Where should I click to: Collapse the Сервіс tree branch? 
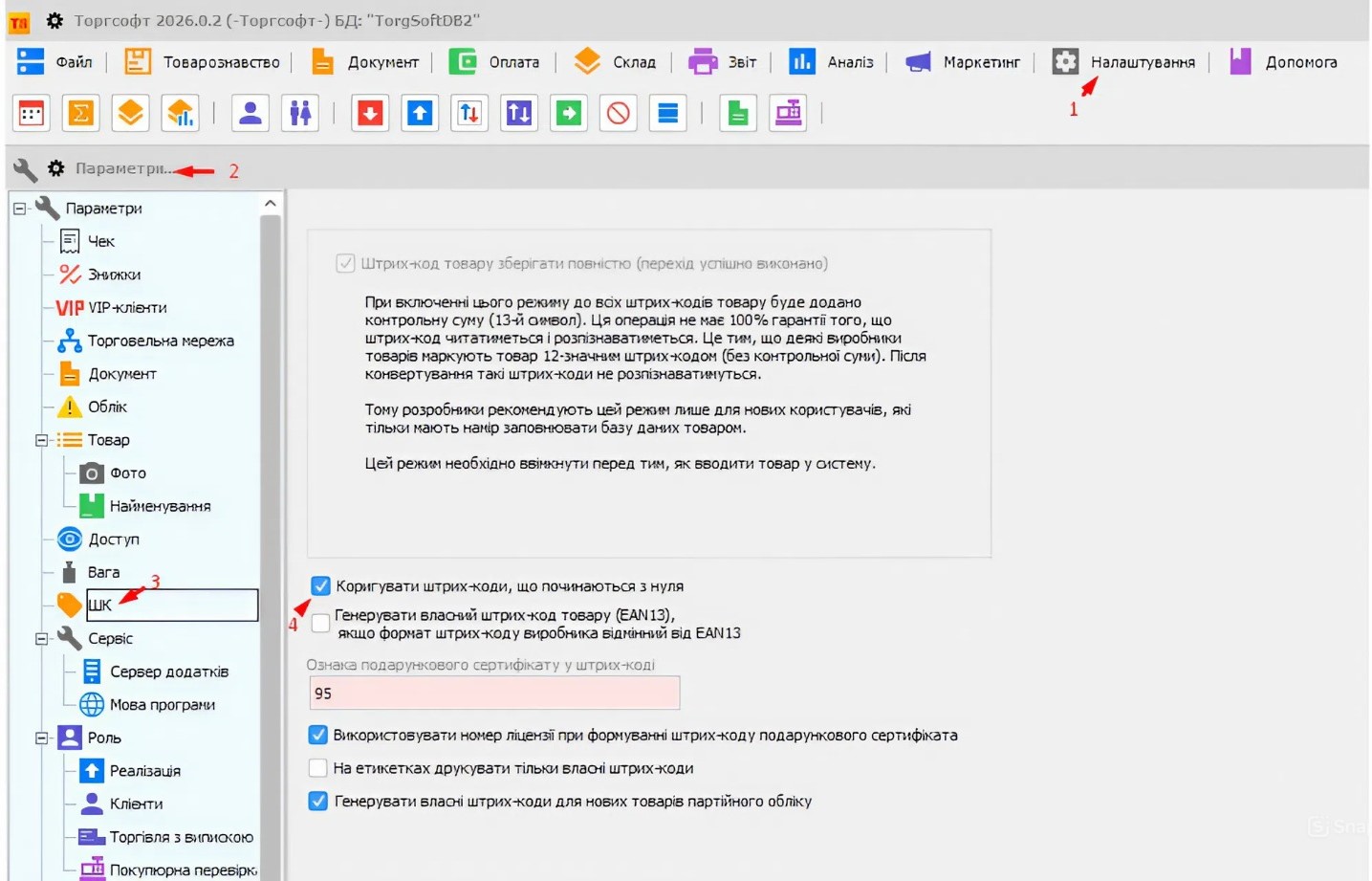tap(40, 638)
